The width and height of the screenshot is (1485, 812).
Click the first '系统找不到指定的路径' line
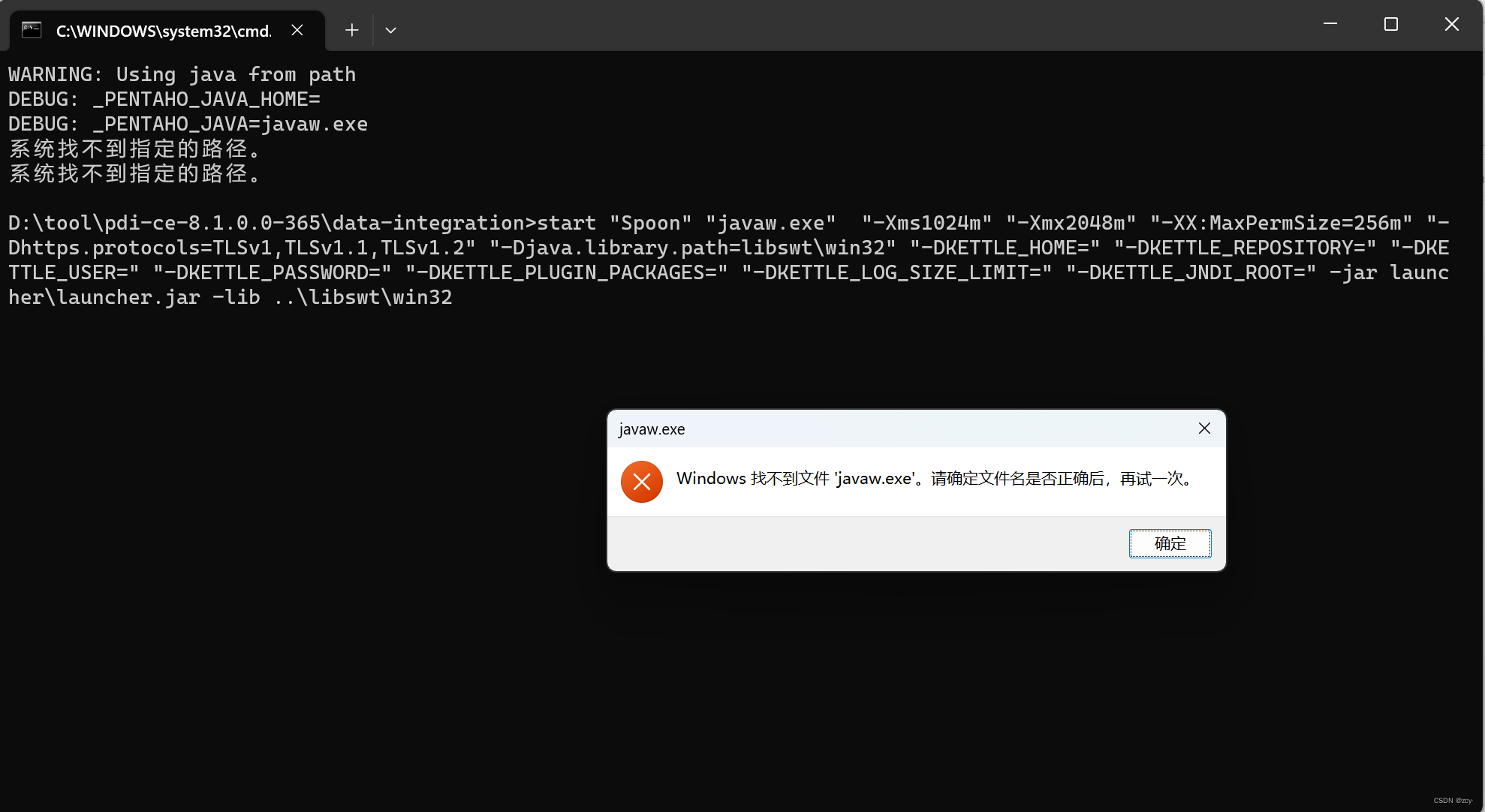135,149
